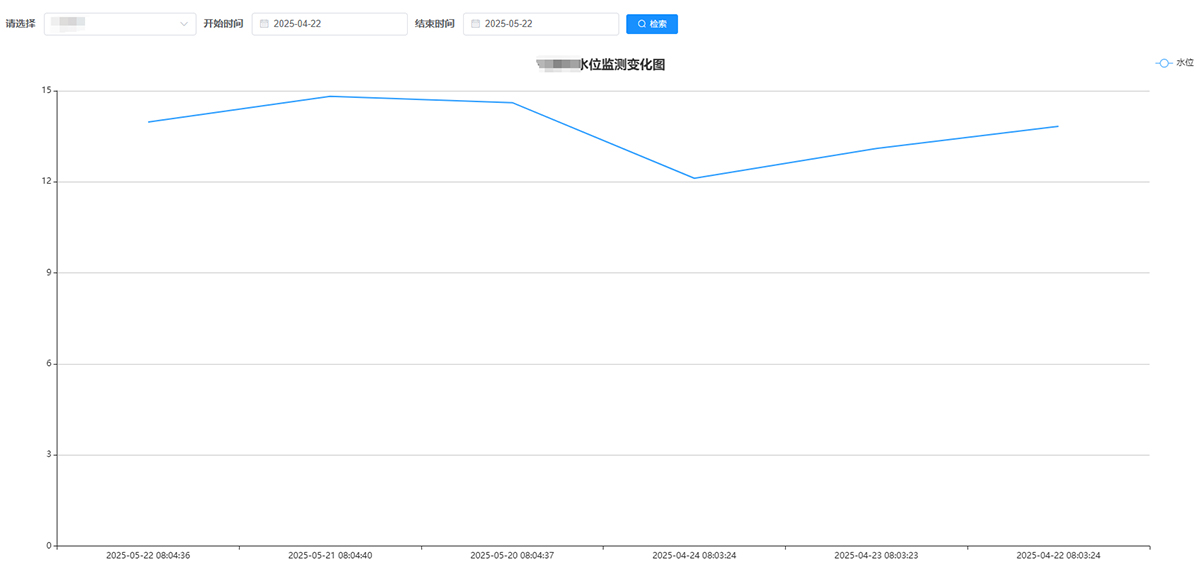Open the 请选择 station select box
The height and width of the screenshot is (579, 1200).
(119, 24)
